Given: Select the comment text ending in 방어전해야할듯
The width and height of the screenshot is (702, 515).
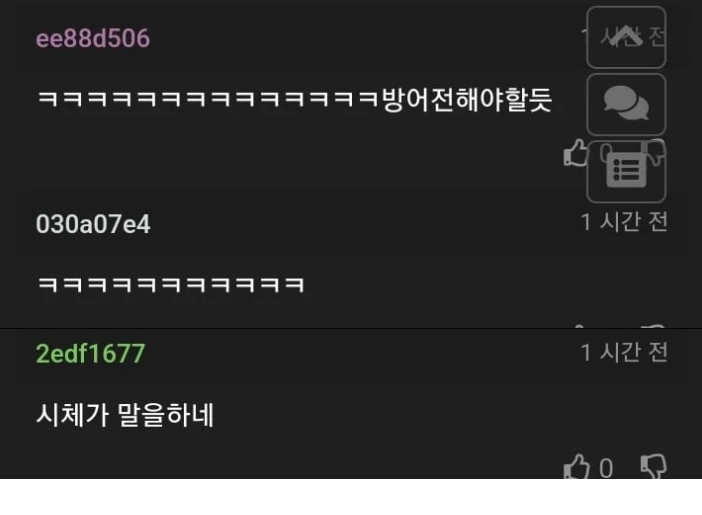Looking at the screenshot, I should coord(295,99).
